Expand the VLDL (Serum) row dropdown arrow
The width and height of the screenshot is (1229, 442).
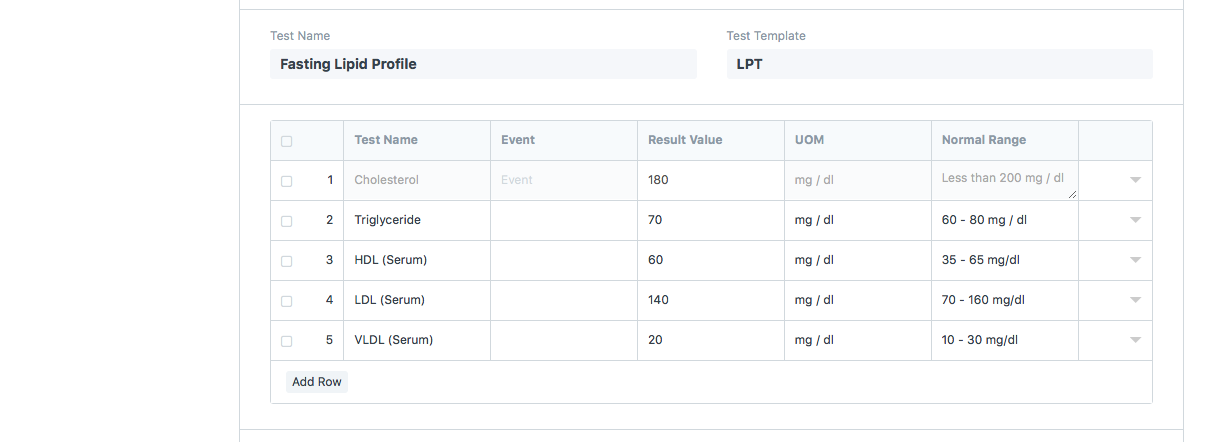click(x=1135, y=340)
